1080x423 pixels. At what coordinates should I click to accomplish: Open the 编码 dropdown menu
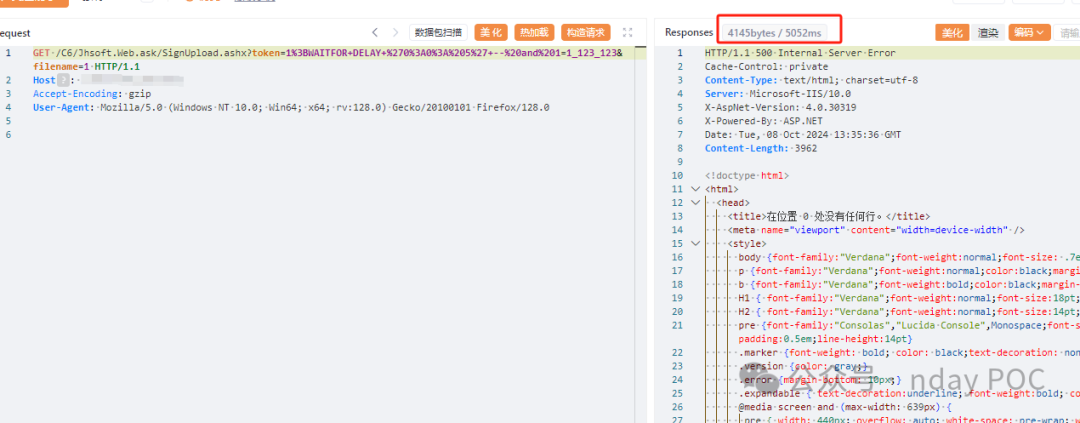point(1029,32)
